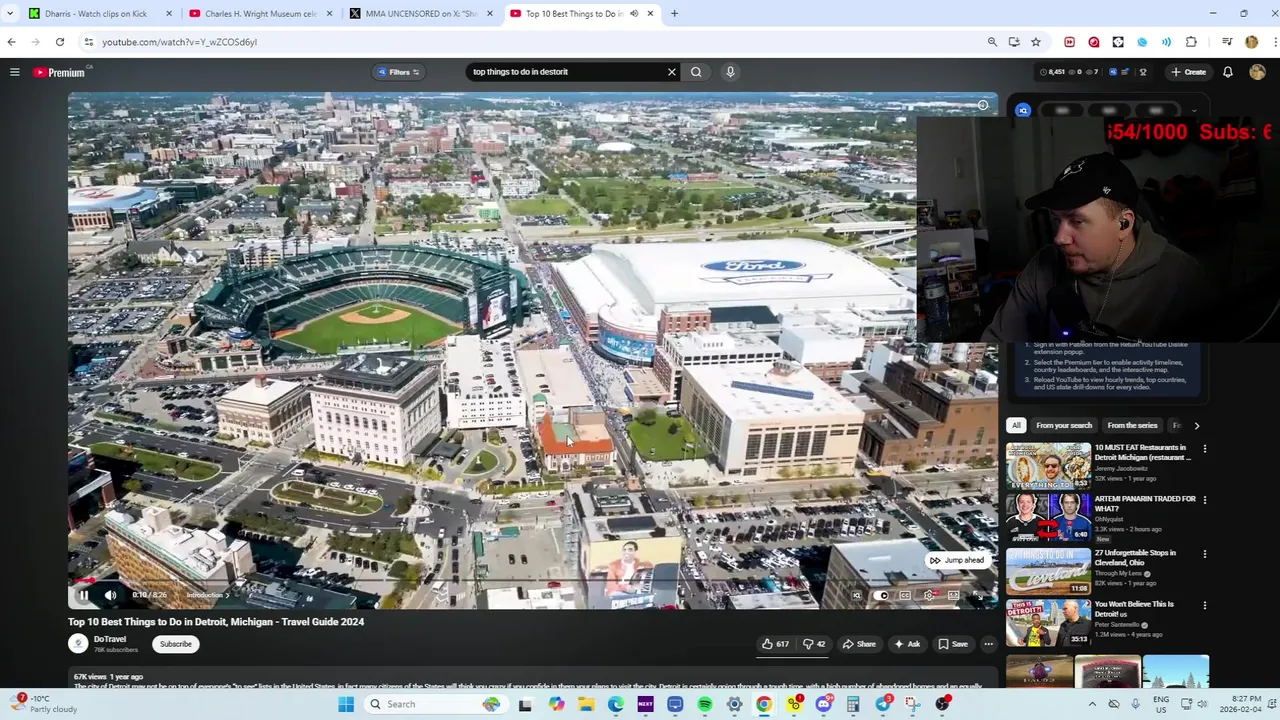Image resolution: width=1280 pixels, height=720 pixels.
Task: Select the From the series chip
Action: pyautogui.click(x=1132, y=425)
